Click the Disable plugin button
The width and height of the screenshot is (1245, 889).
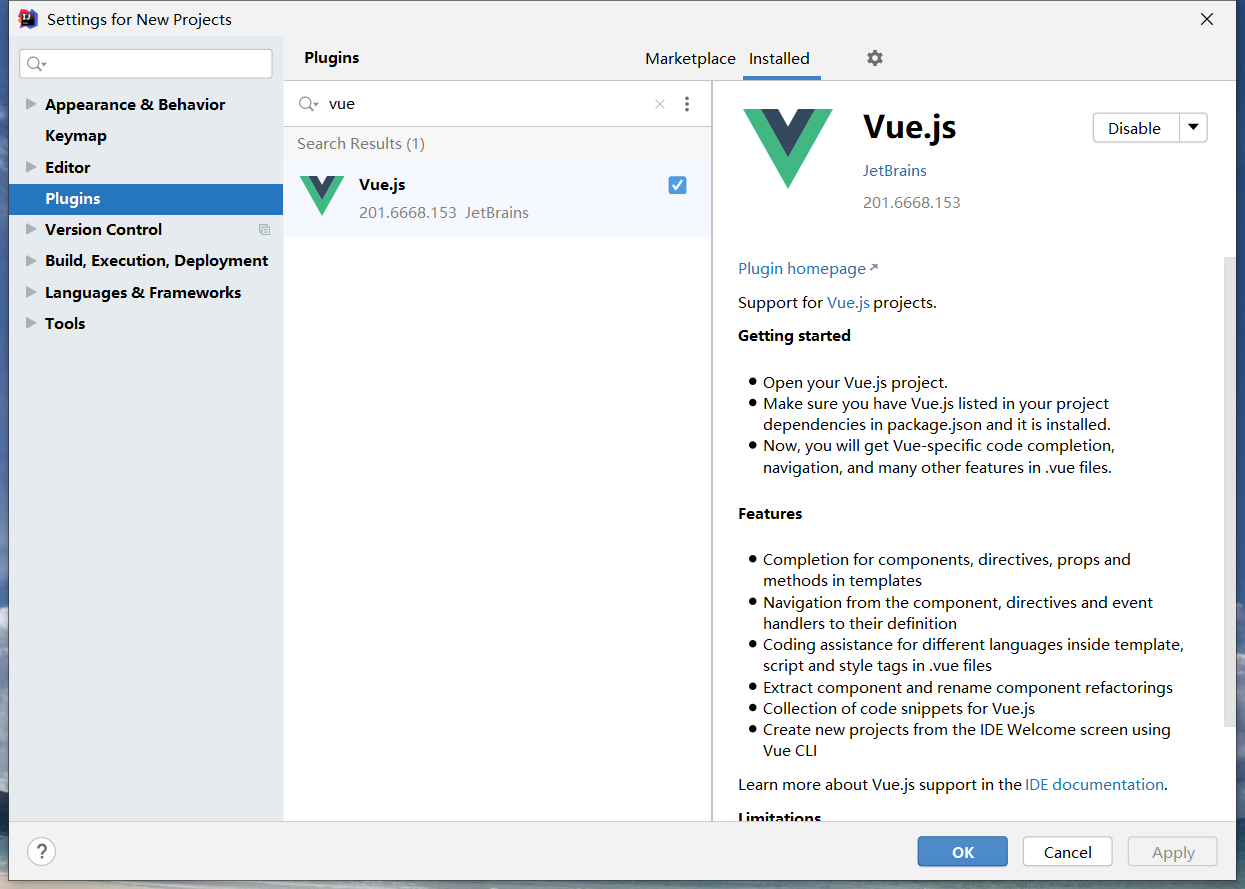pos(1135,128)
